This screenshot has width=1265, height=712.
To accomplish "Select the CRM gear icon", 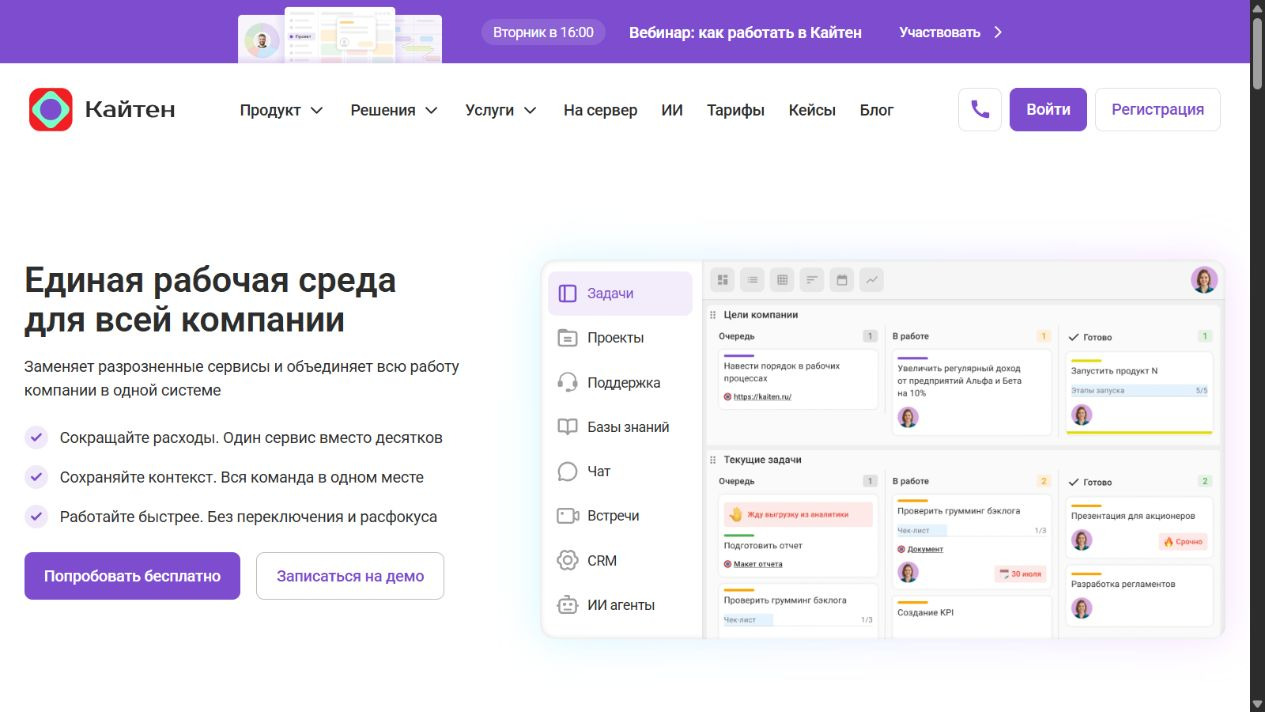I will [x=568, y=560].
